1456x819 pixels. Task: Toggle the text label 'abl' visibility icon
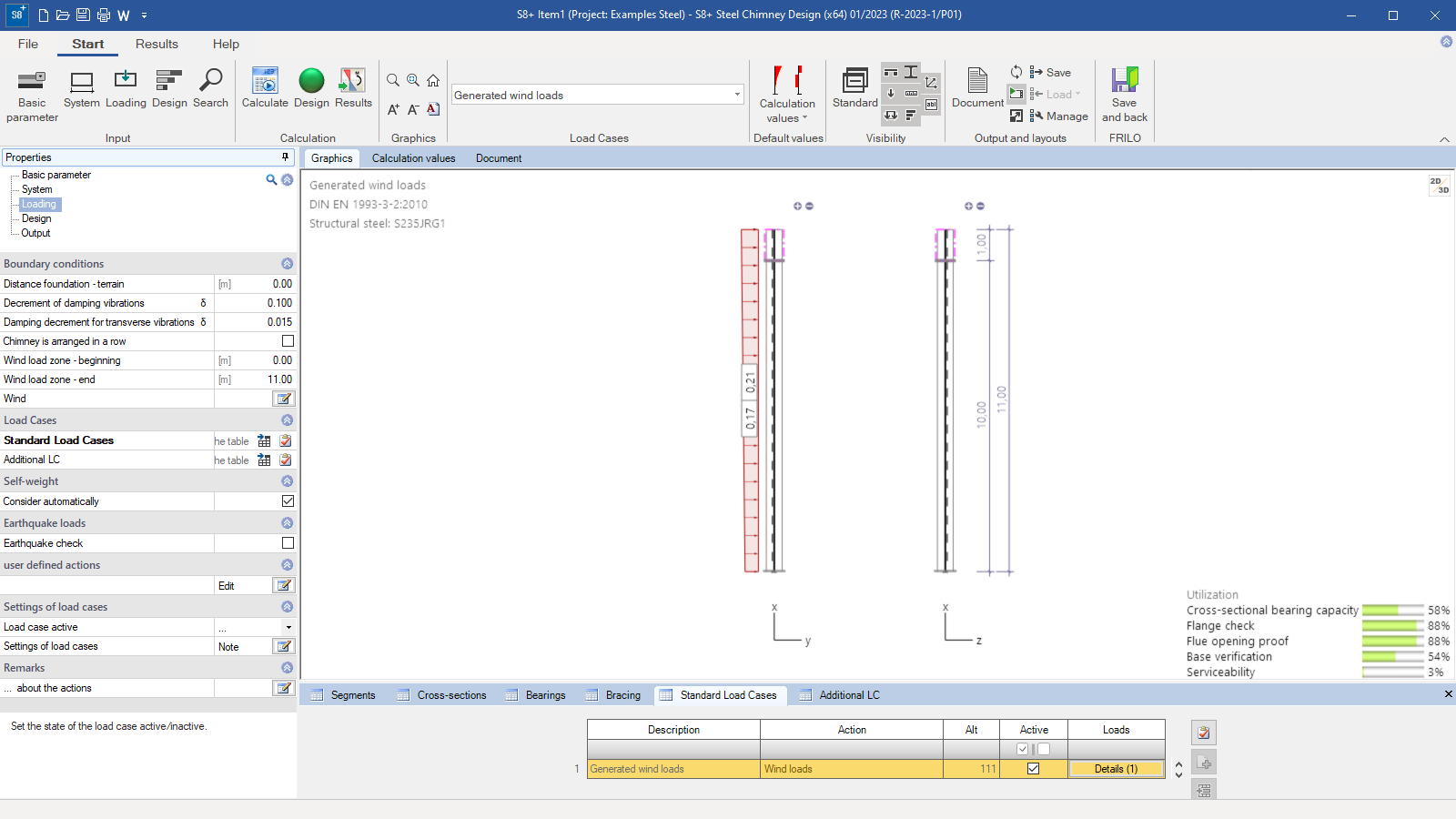[932, 105]
